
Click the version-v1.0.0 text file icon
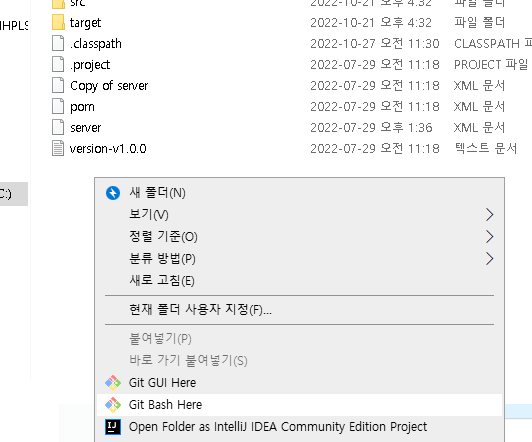tap(58, 149)
